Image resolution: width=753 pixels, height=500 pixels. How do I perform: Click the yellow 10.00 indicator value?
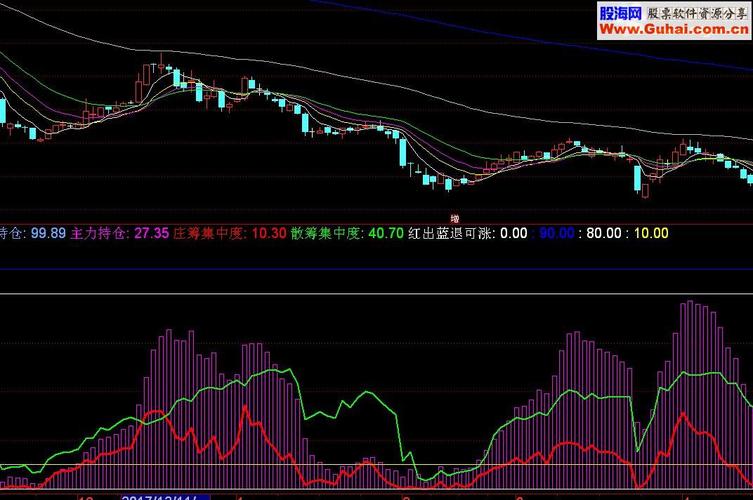point(651,233)
